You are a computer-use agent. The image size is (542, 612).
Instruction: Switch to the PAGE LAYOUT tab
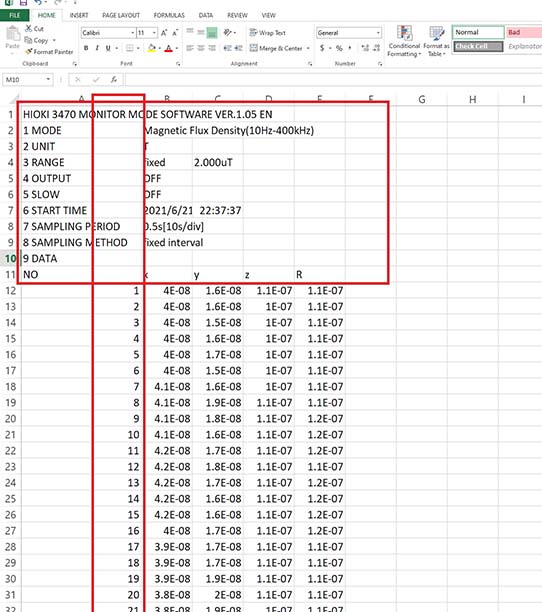pos(121,15)
